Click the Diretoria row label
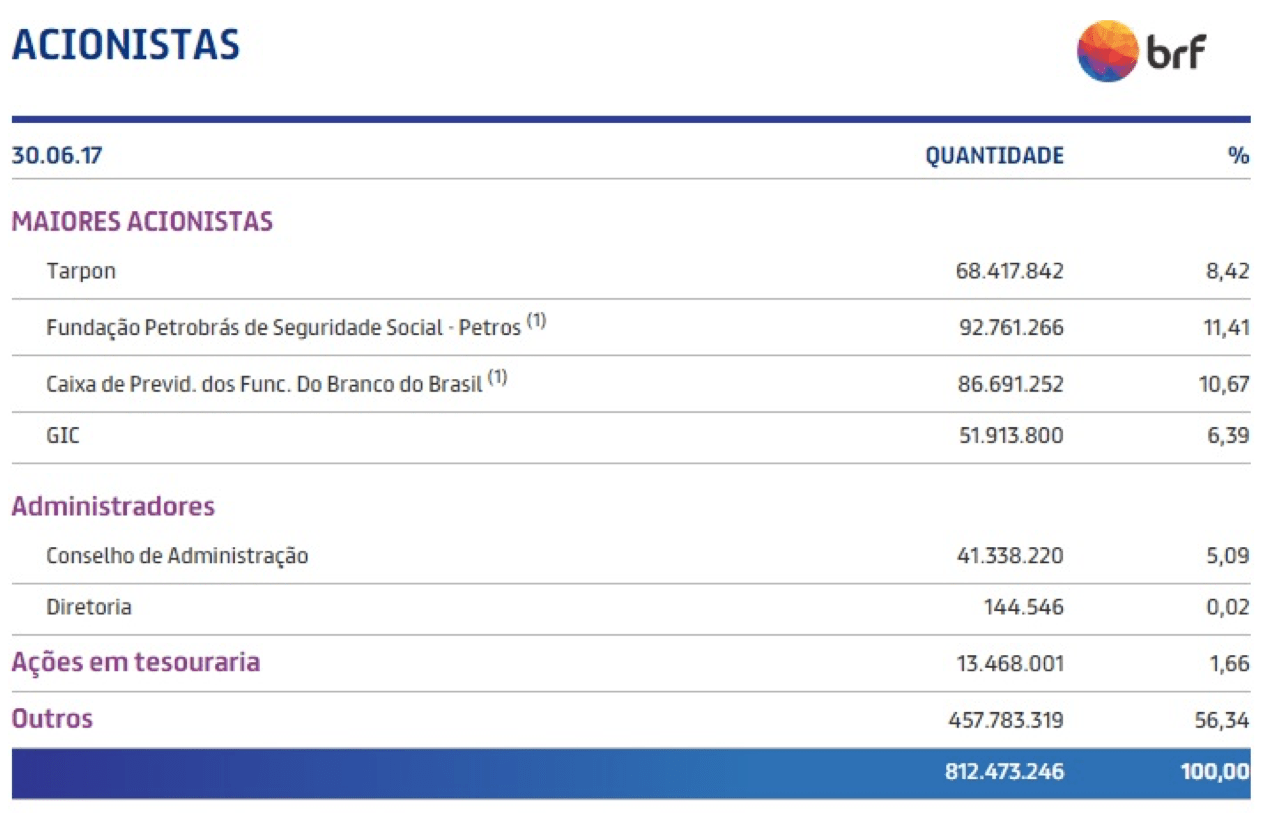Screen dimensions: 1264x818 (89, 607)
